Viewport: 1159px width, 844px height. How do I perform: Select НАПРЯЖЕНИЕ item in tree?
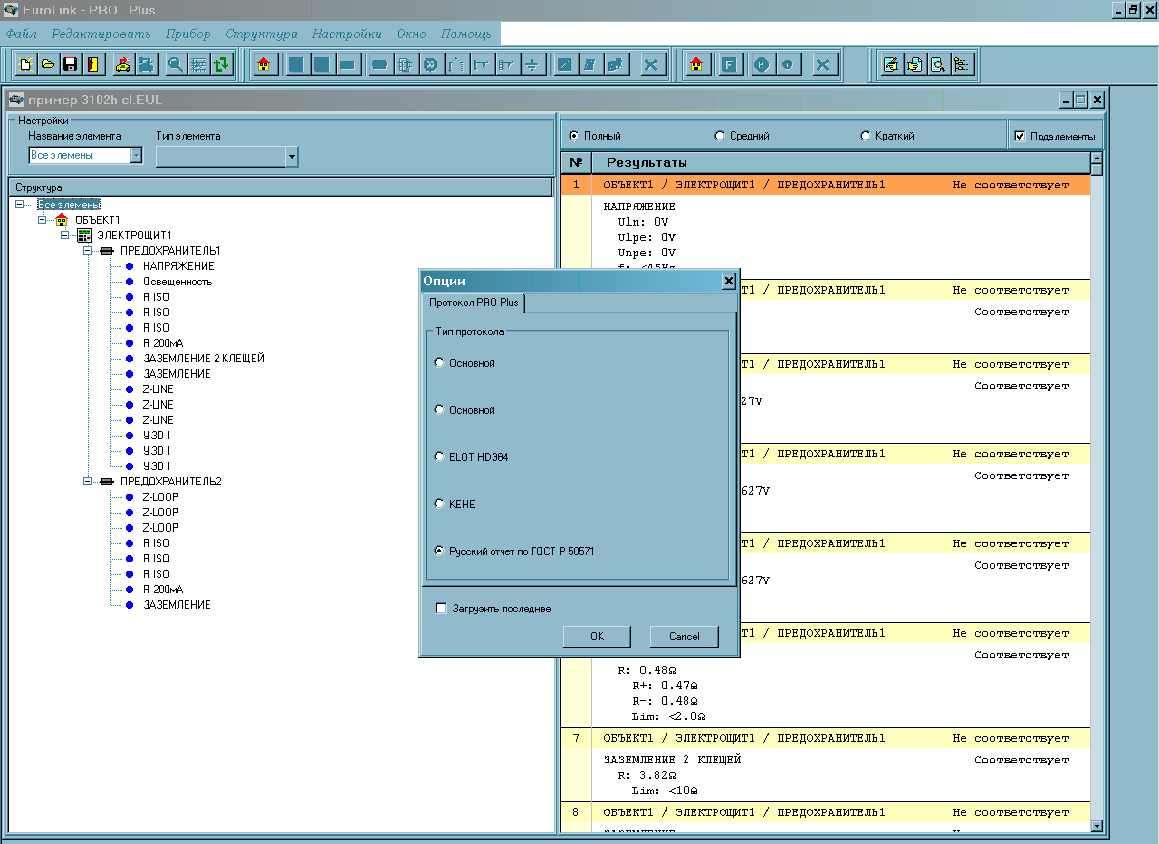click(x=178, y=266)
